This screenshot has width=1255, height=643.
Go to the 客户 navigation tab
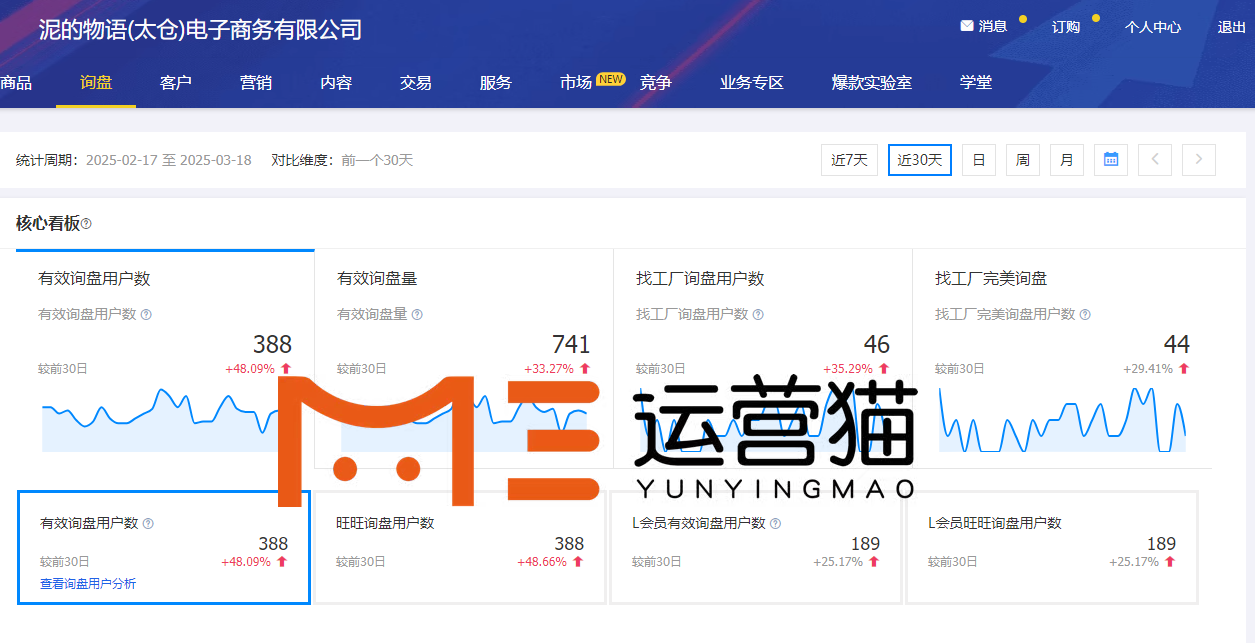pyautogui.click(x=176, y=83)
